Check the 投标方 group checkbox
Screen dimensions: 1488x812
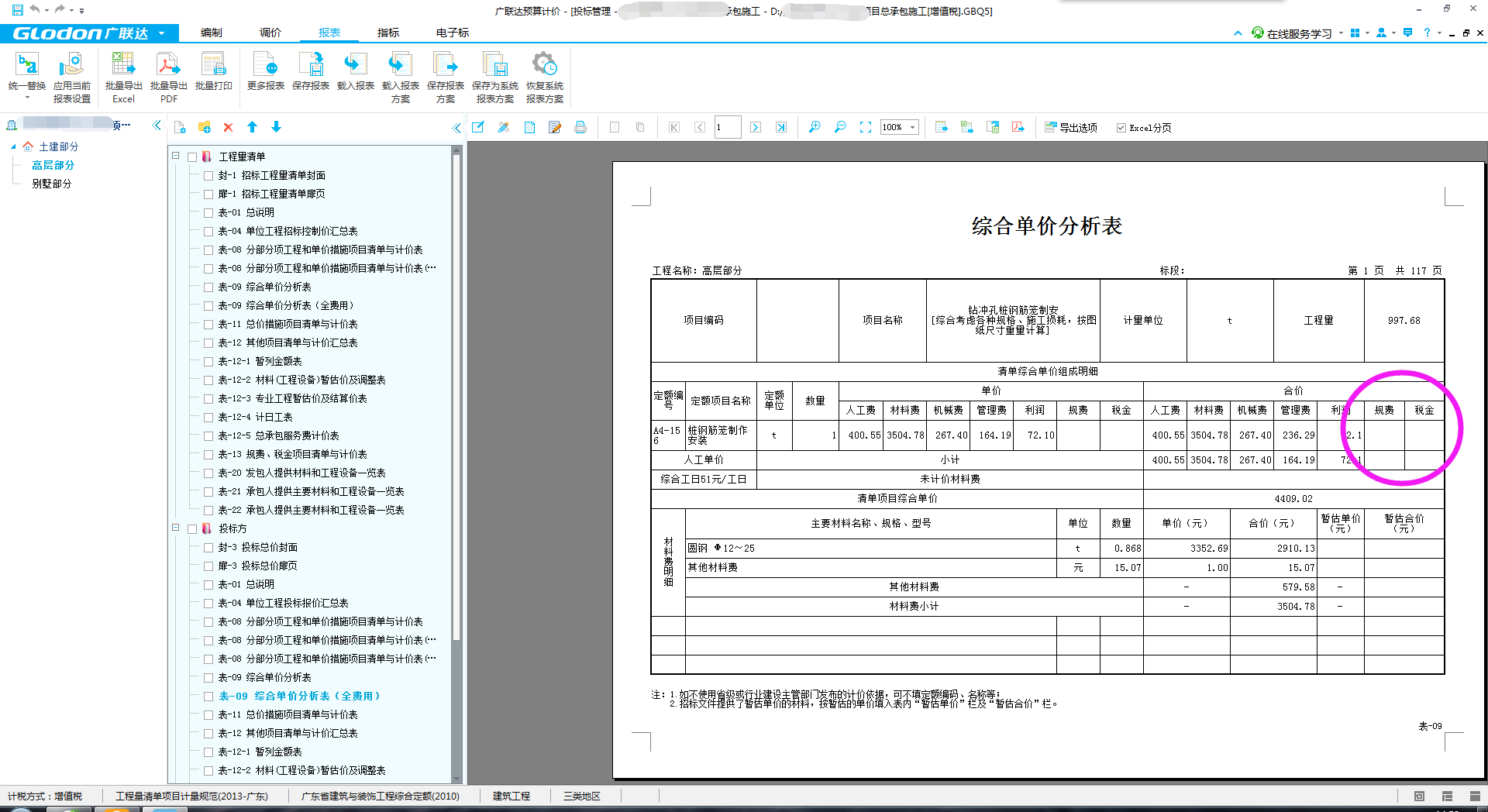coord(192,528)
